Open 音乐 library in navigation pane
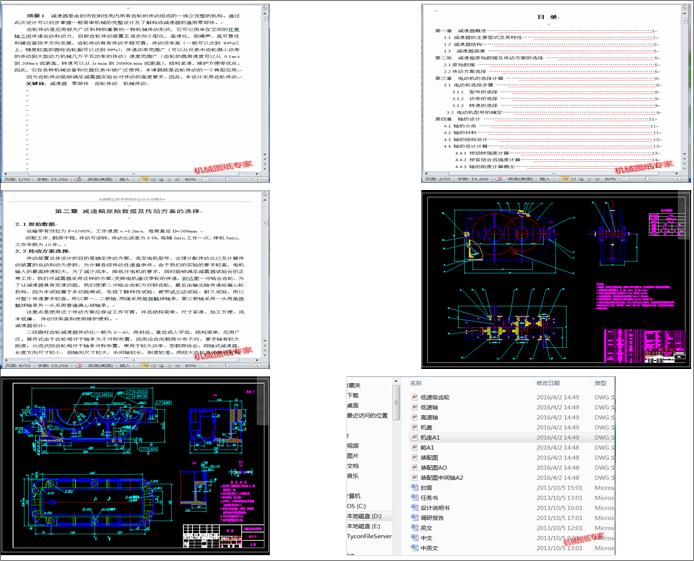The width and height of the screenshot is (694, 561). click(353, 476)
